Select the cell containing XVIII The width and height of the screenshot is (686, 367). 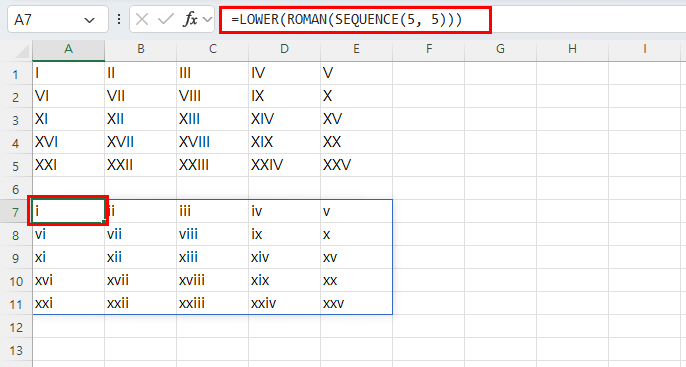coord(213,142)
